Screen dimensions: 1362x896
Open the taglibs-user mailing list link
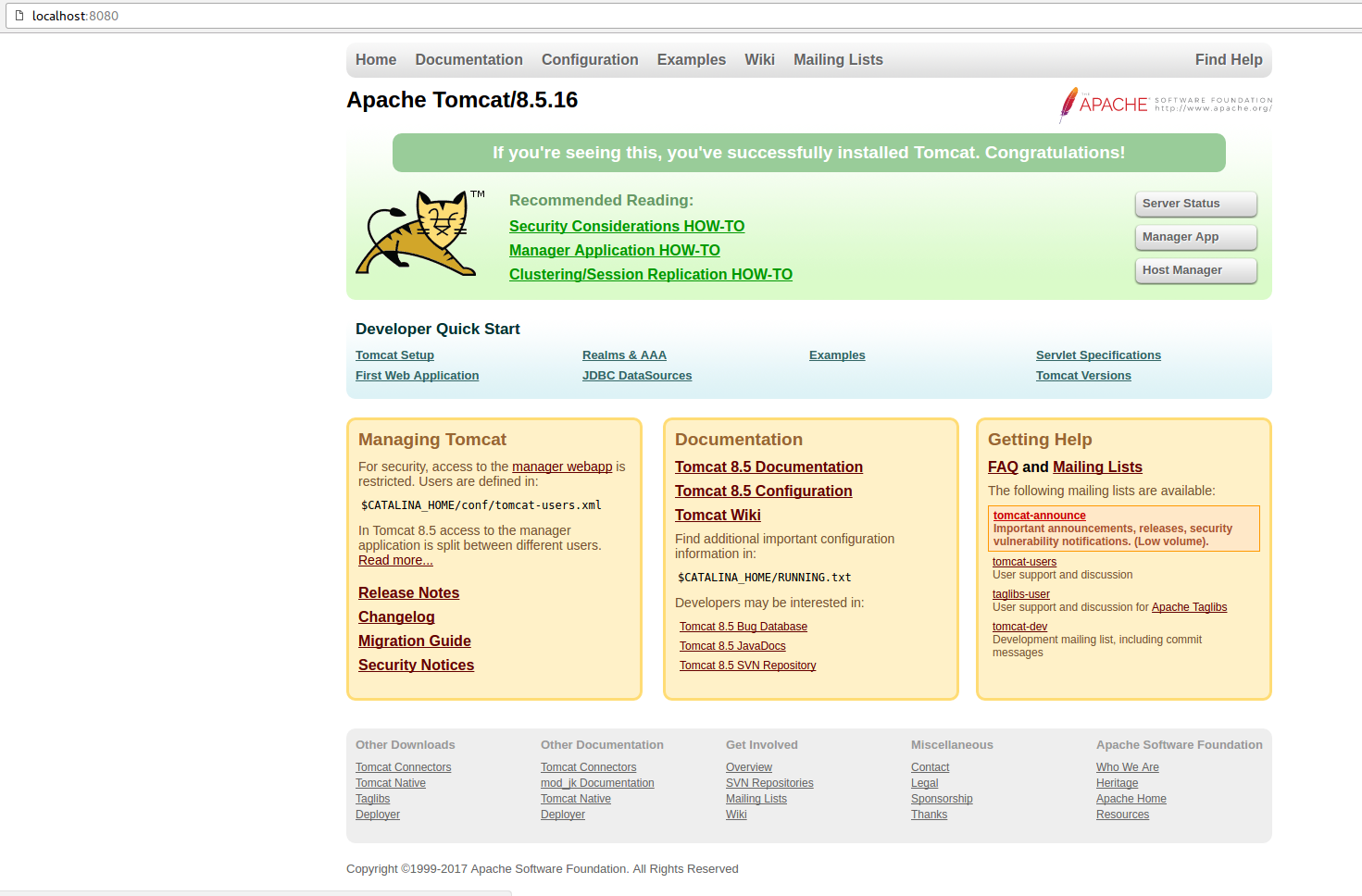(1020, 594)
